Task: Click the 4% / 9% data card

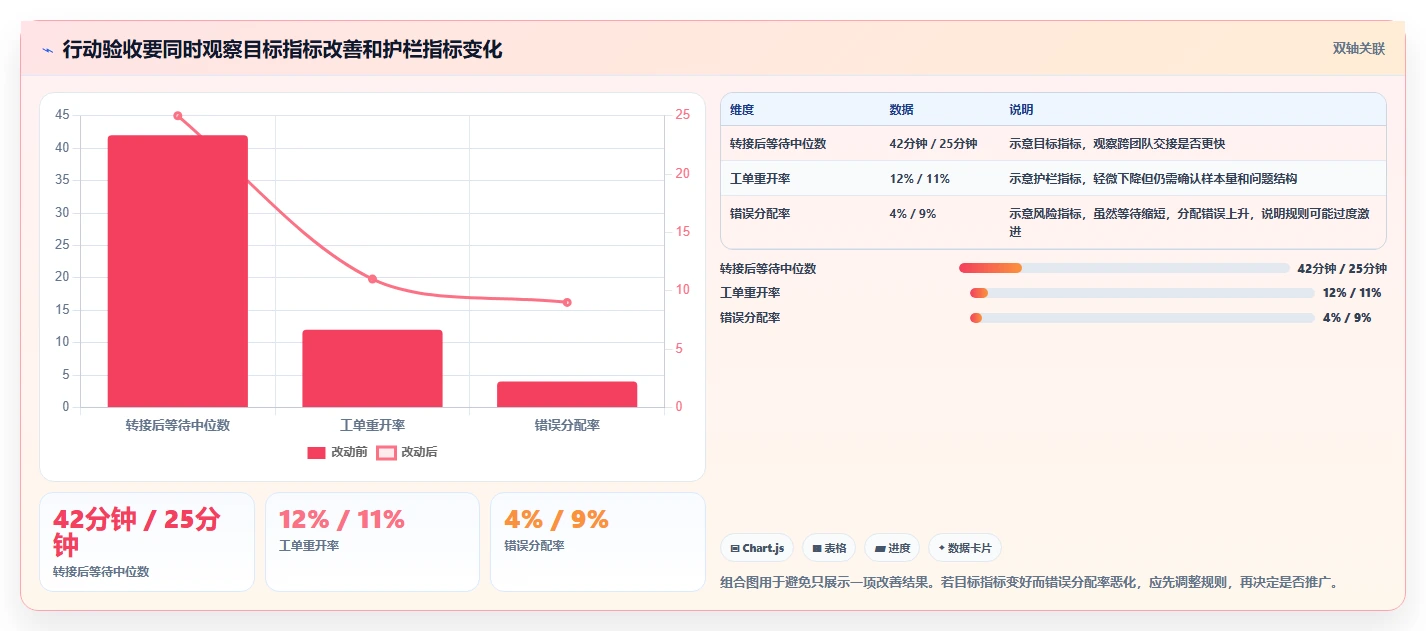Action: tap(598, 542)
